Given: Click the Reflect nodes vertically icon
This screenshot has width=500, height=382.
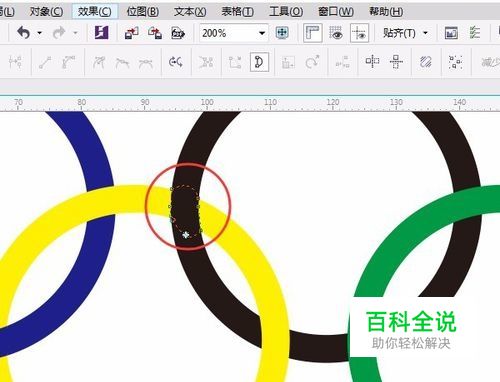Looking at the screenshot, I should [396, 62].
